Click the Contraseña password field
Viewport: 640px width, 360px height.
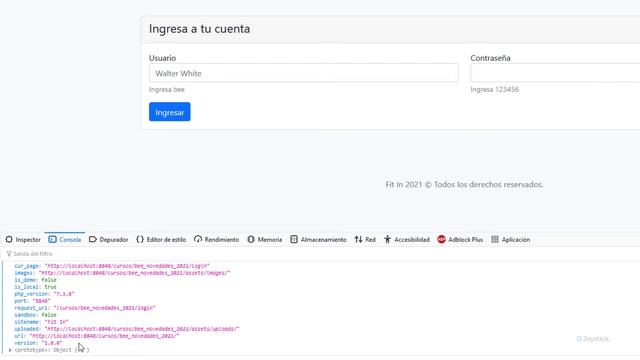click(x=555, y=73)
